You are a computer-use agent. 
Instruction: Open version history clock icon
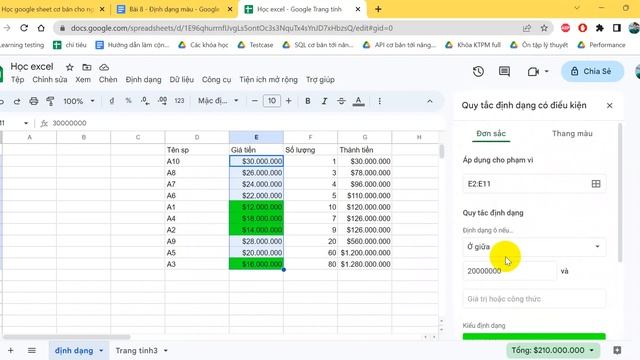point(478,71)
